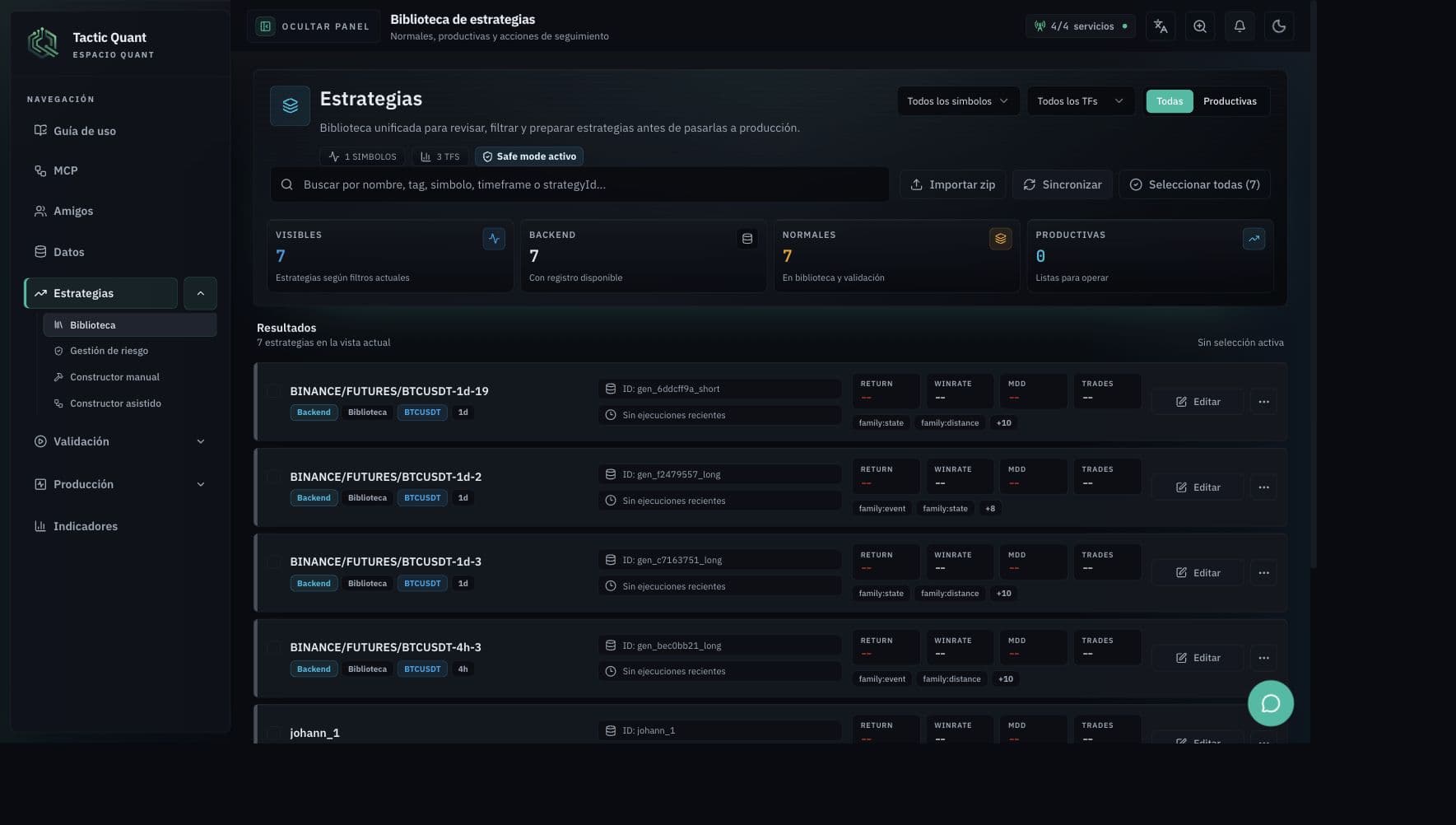Show +8 more tags for BTCUSDT-1d-2
This screenshot has height=825, width=1456.
(990, 509)
